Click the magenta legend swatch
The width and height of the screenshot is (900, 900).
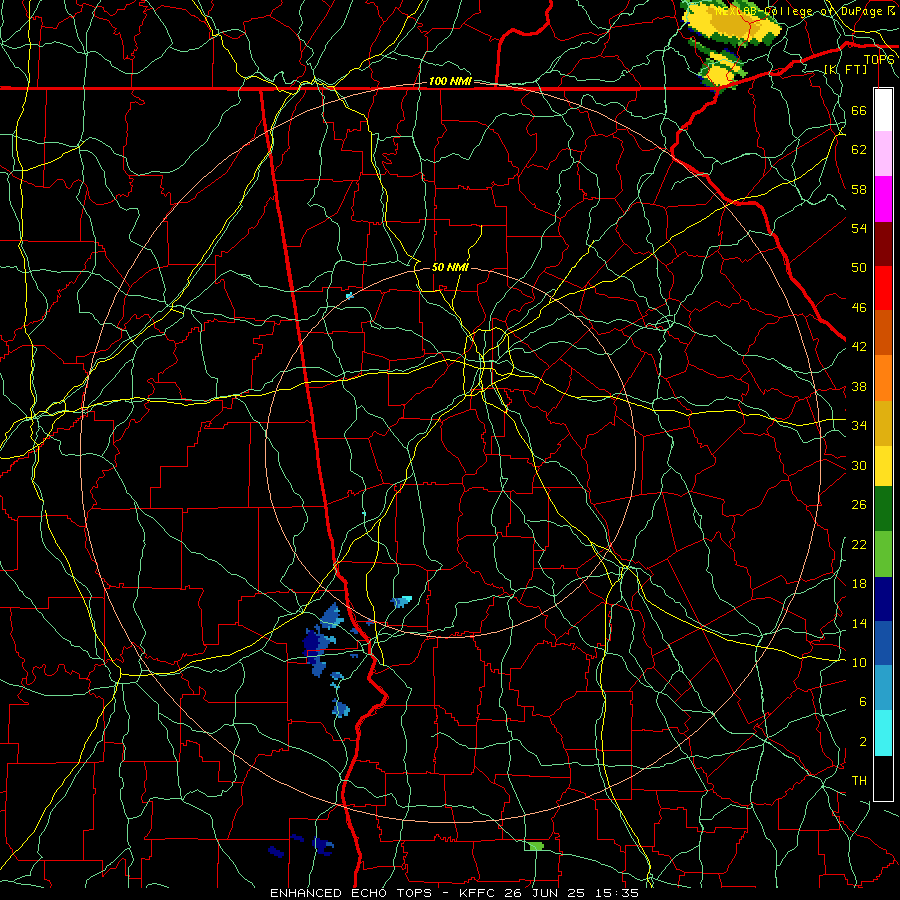[x=883, y=199]
